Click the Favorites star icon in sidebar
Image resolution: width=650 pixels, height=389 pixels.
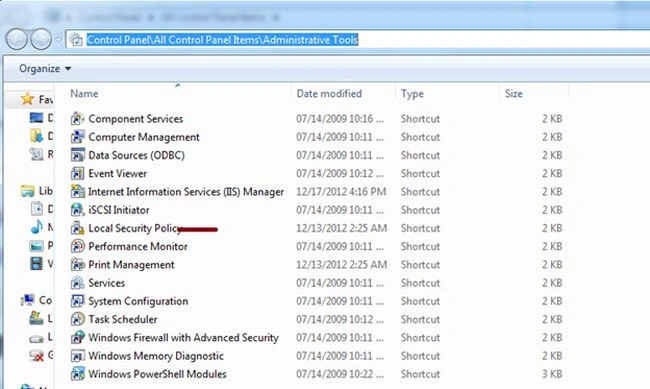click(x=27, y=99)
